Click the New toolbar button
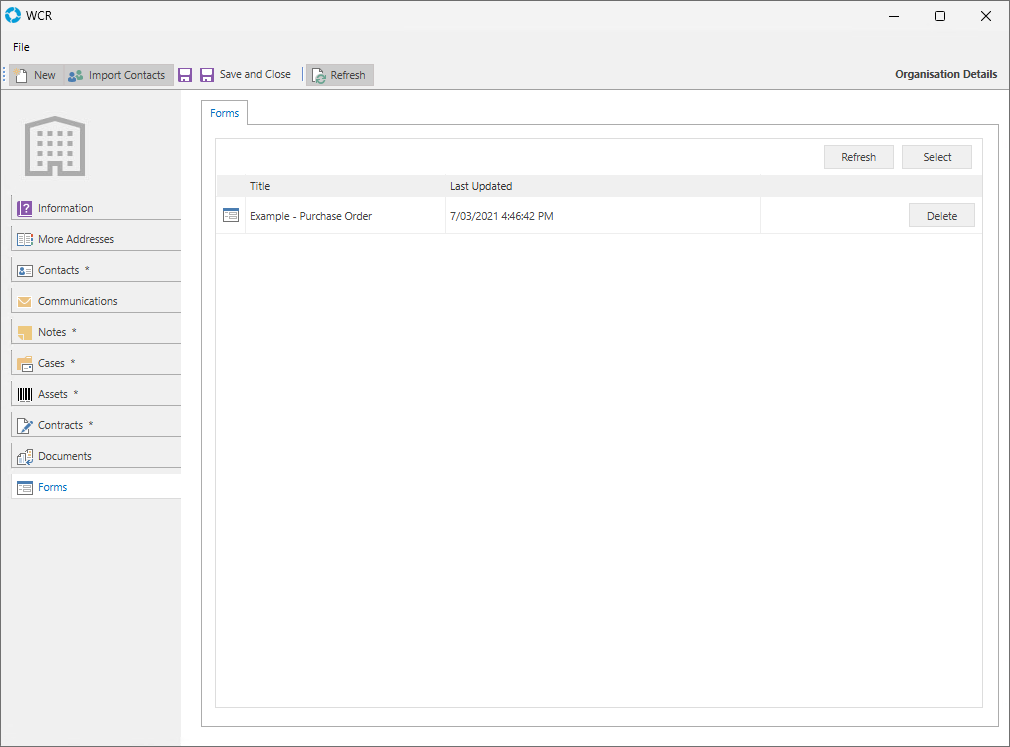The width and height of the screenshot is (1010, 747). coord(35,75)
